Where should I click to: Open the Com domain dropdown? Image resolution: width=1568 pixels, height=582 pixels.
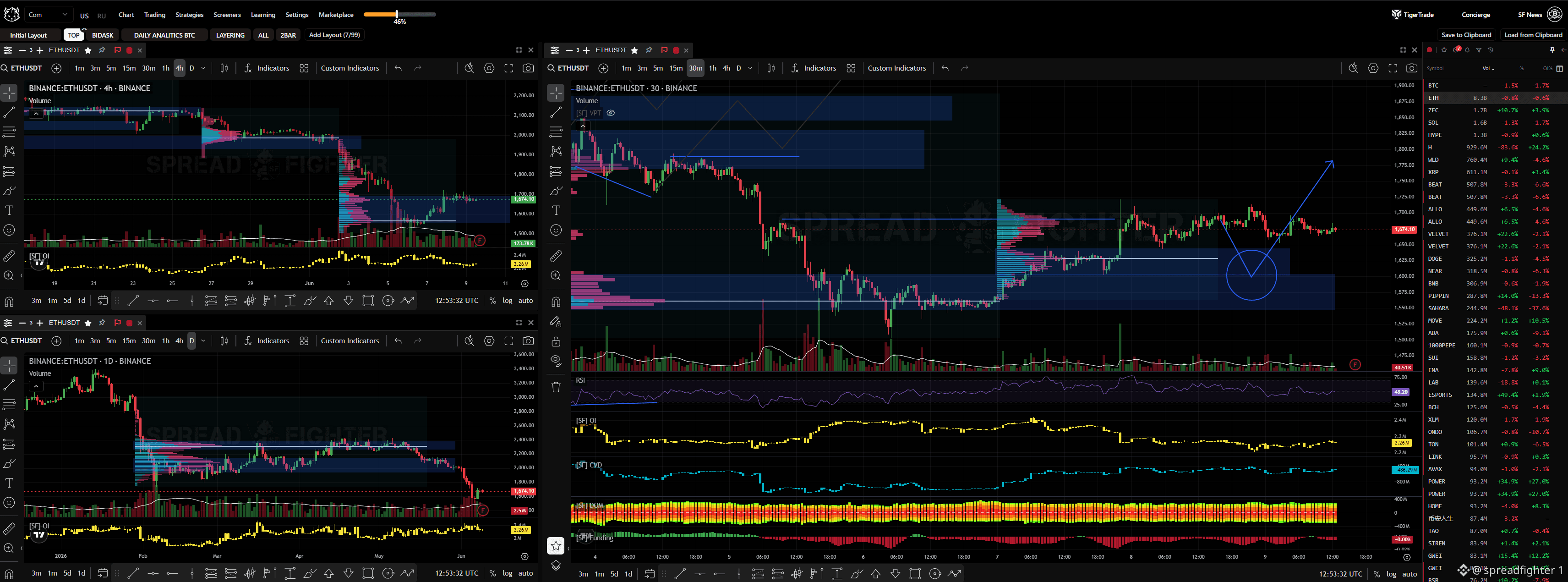(49, 15)
